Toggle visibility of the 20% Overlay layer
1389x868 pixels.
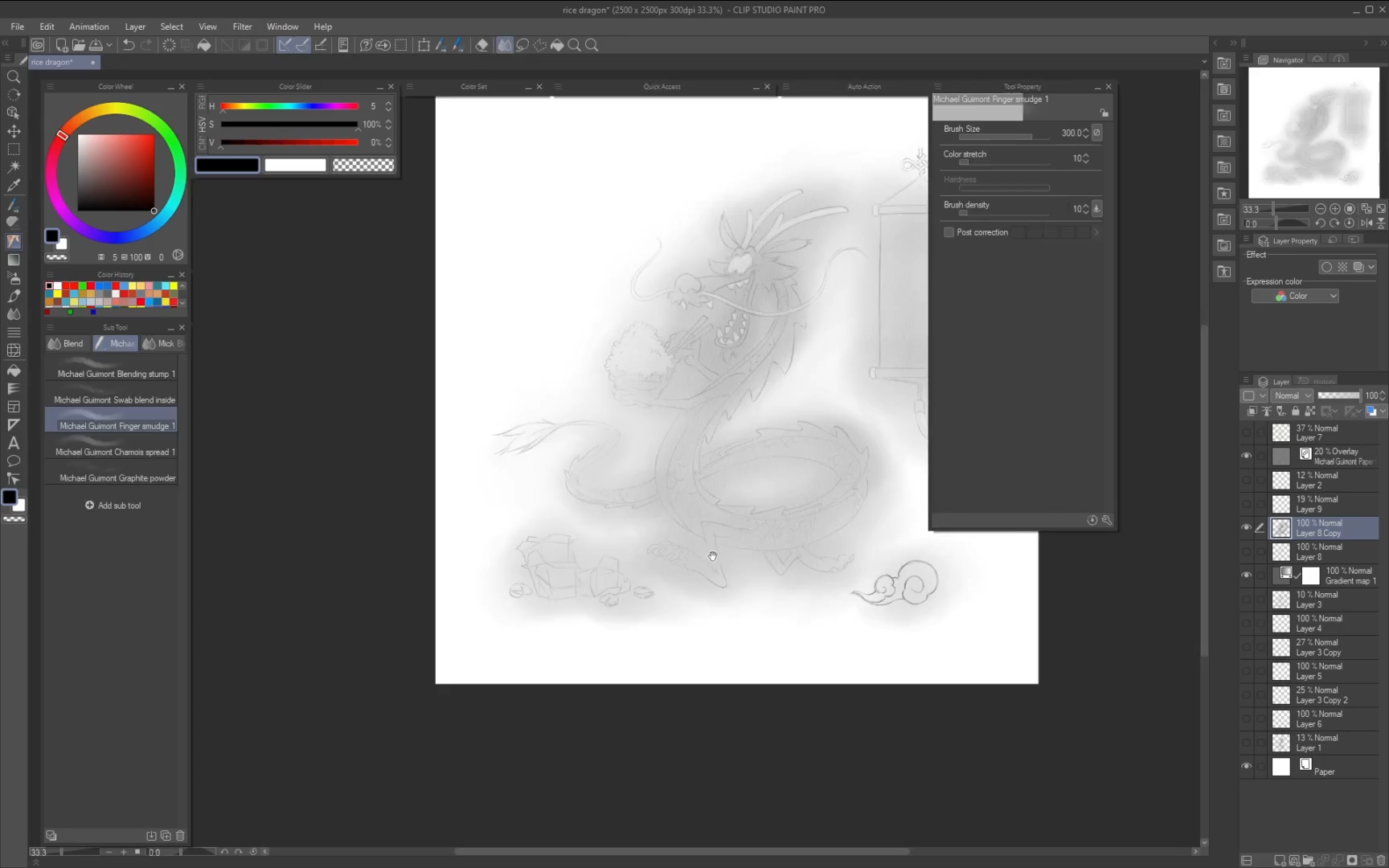click(x=1246, y=457)
